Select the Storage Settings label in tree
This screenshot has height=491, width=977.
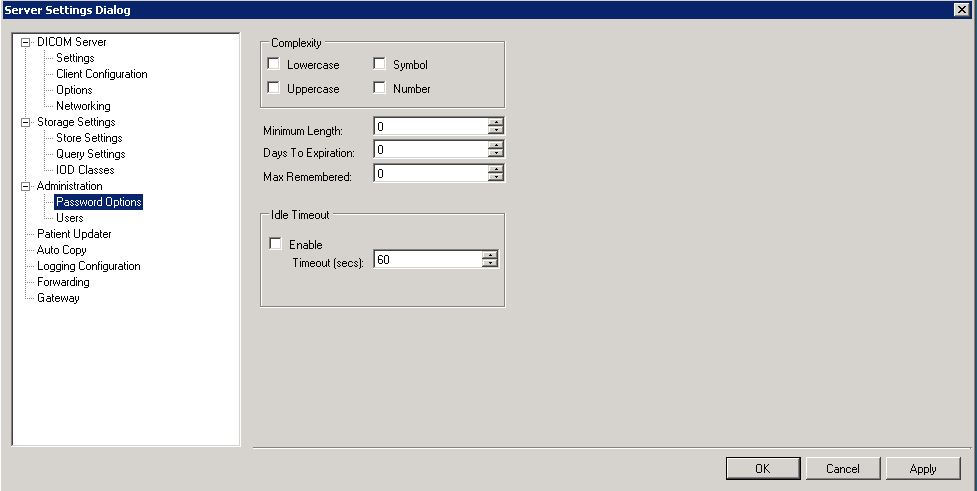(x=76, y=122)
